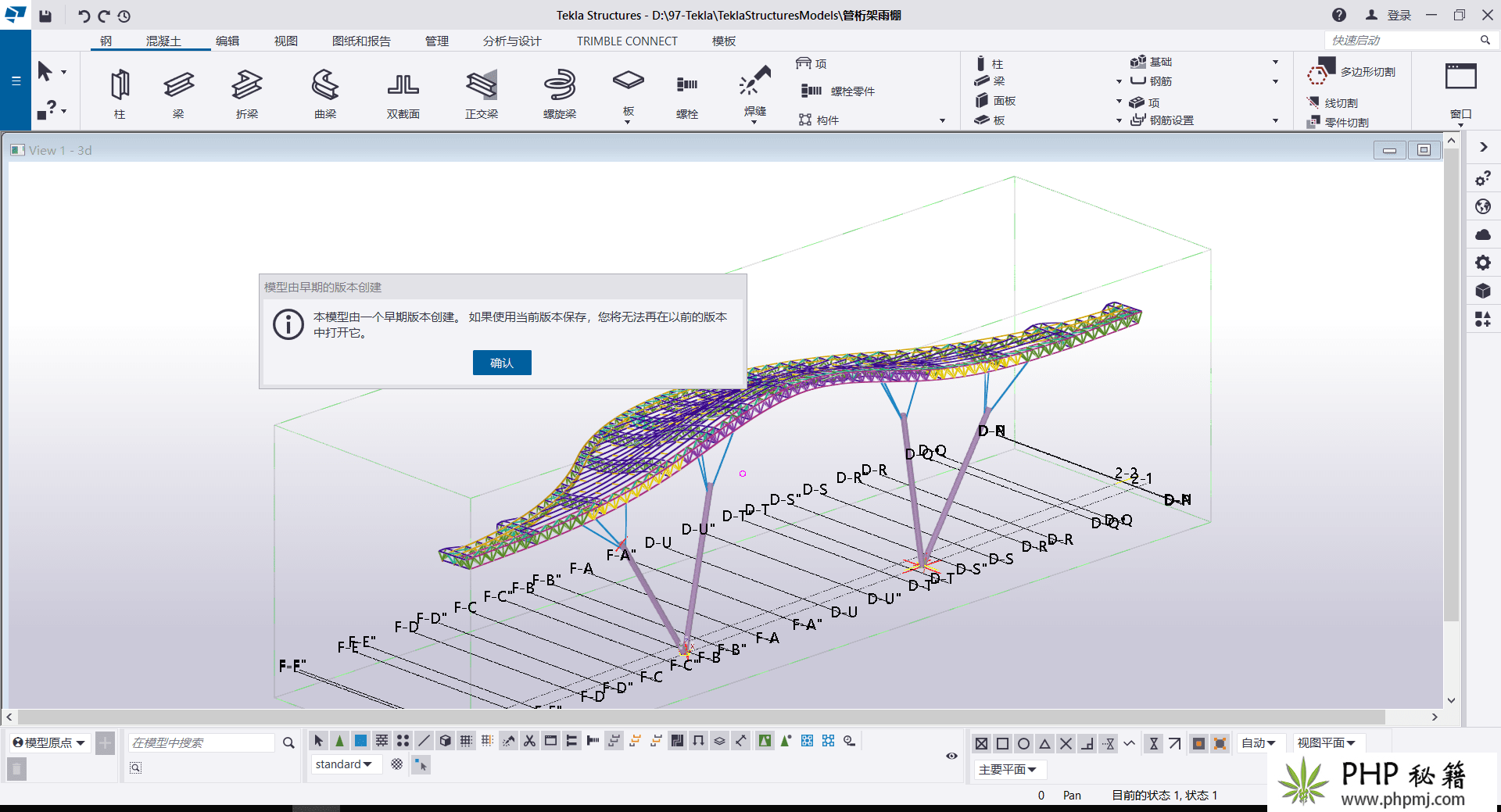The height and width of the screenshot is (812, 1501).
Task: Click the 钢筋 rebar button
Action: coord(1152,81)
